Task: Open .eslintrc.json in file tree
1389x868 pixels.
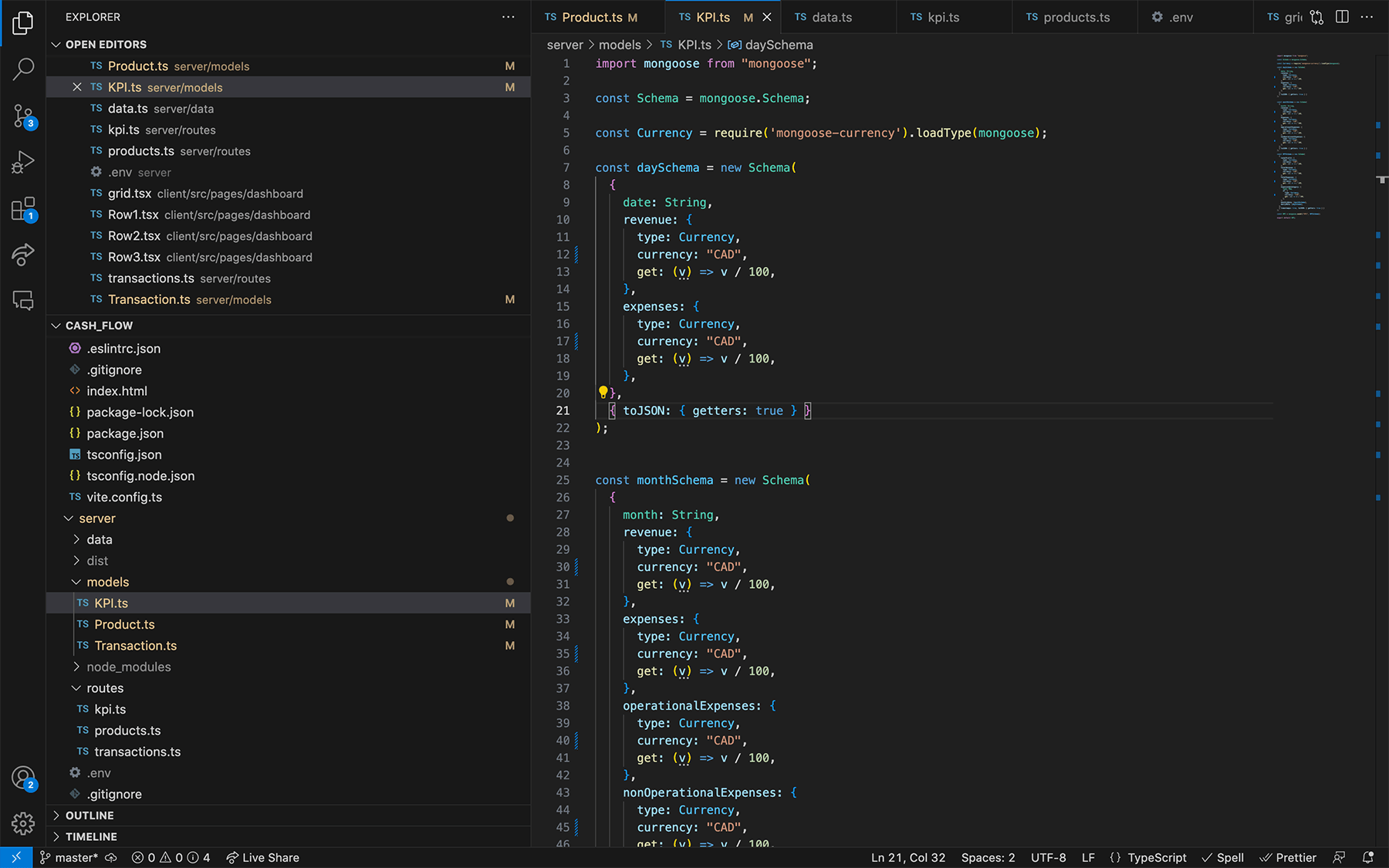Action: coord(289,349)
